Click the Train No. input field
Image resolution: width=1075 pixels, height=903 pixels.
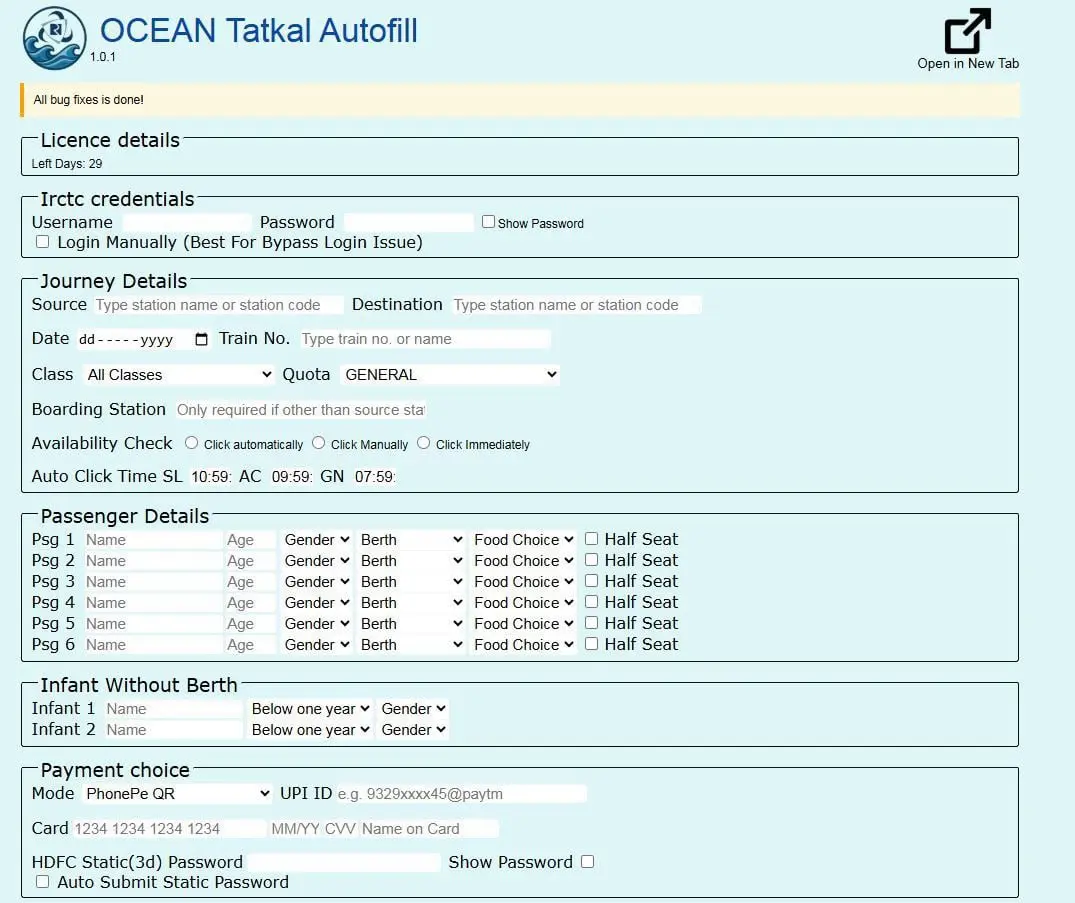coord(424,339)
